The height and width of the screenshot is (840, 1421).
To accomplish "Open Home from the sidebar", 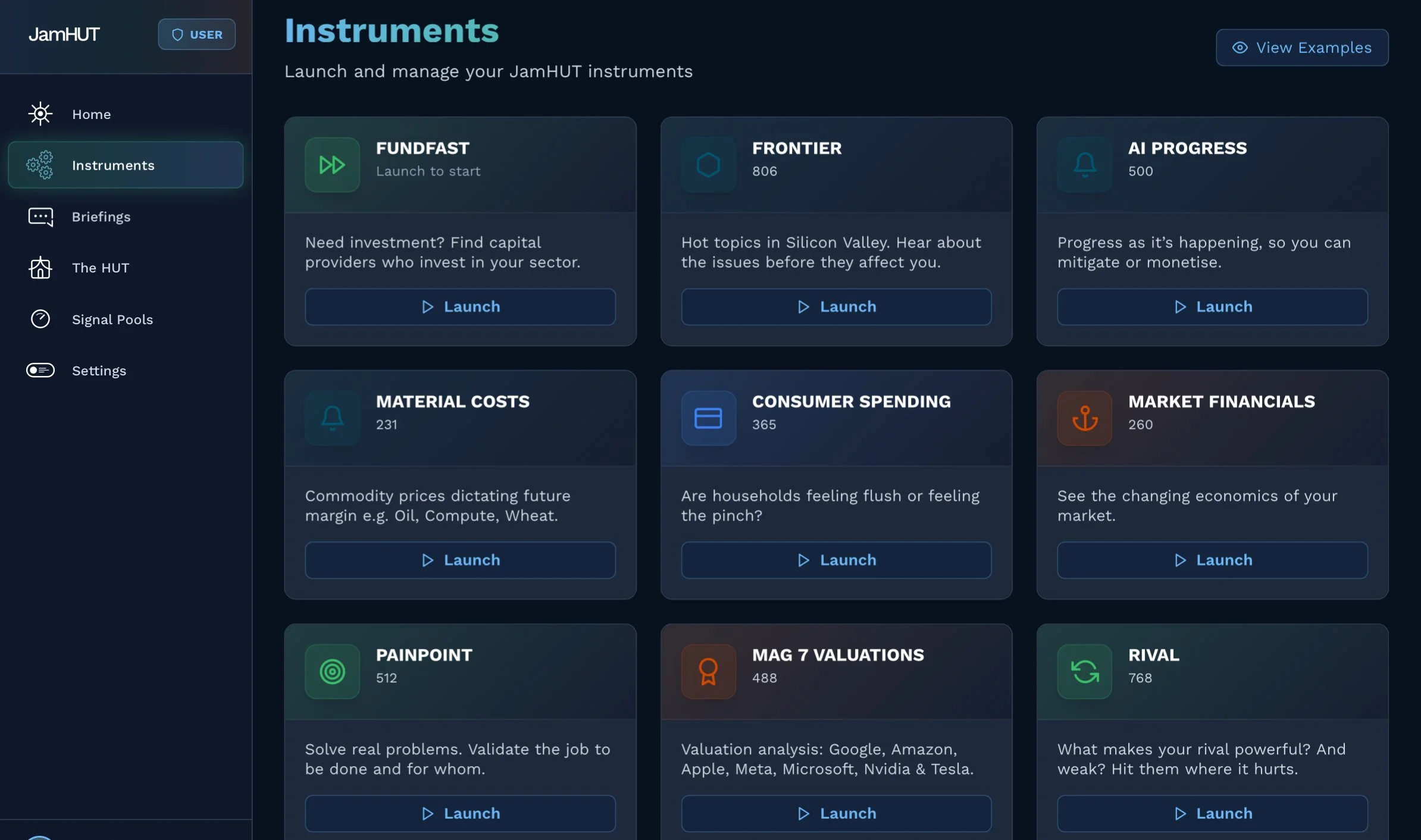I will 91,114.
